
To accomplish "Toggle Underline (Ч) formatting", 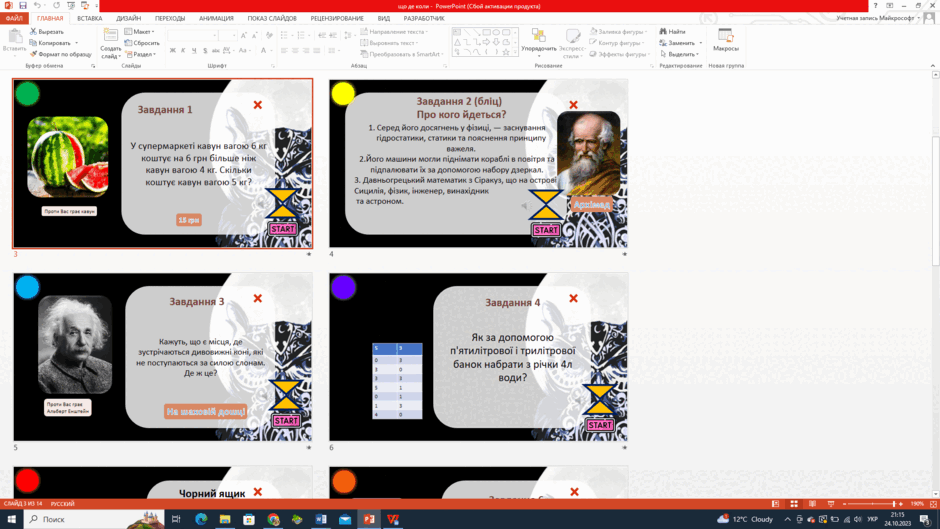I will pos(194,51).
